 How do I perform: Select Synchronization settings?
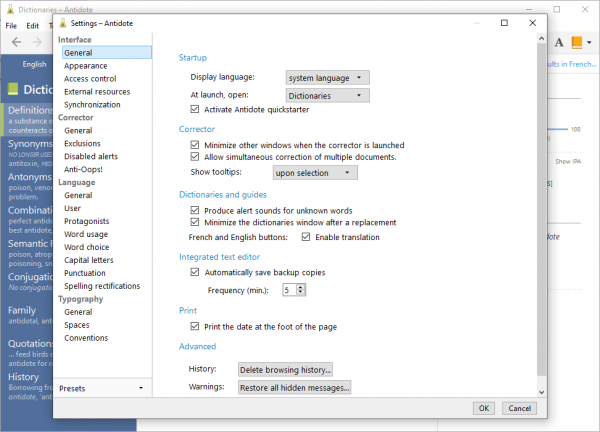tap(92, 105)
